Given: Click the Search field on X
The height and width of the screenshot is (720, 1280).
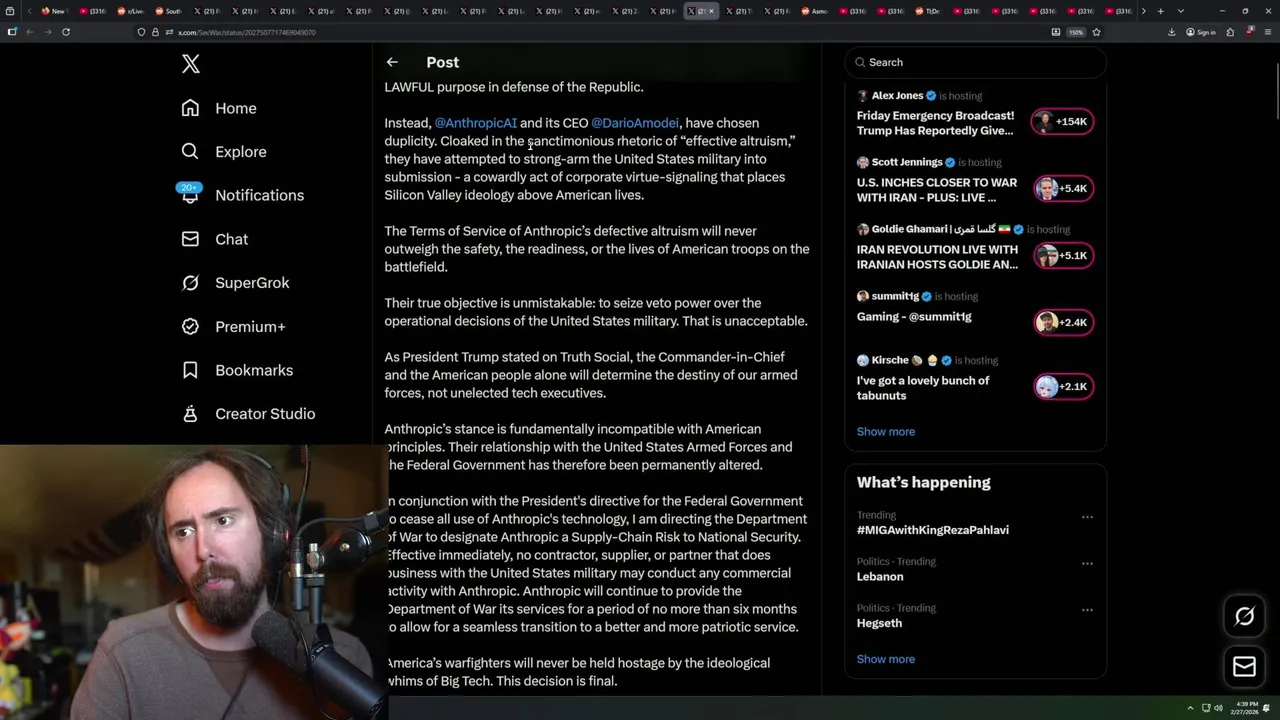Looking at the screenshot, I should [975, 62].
